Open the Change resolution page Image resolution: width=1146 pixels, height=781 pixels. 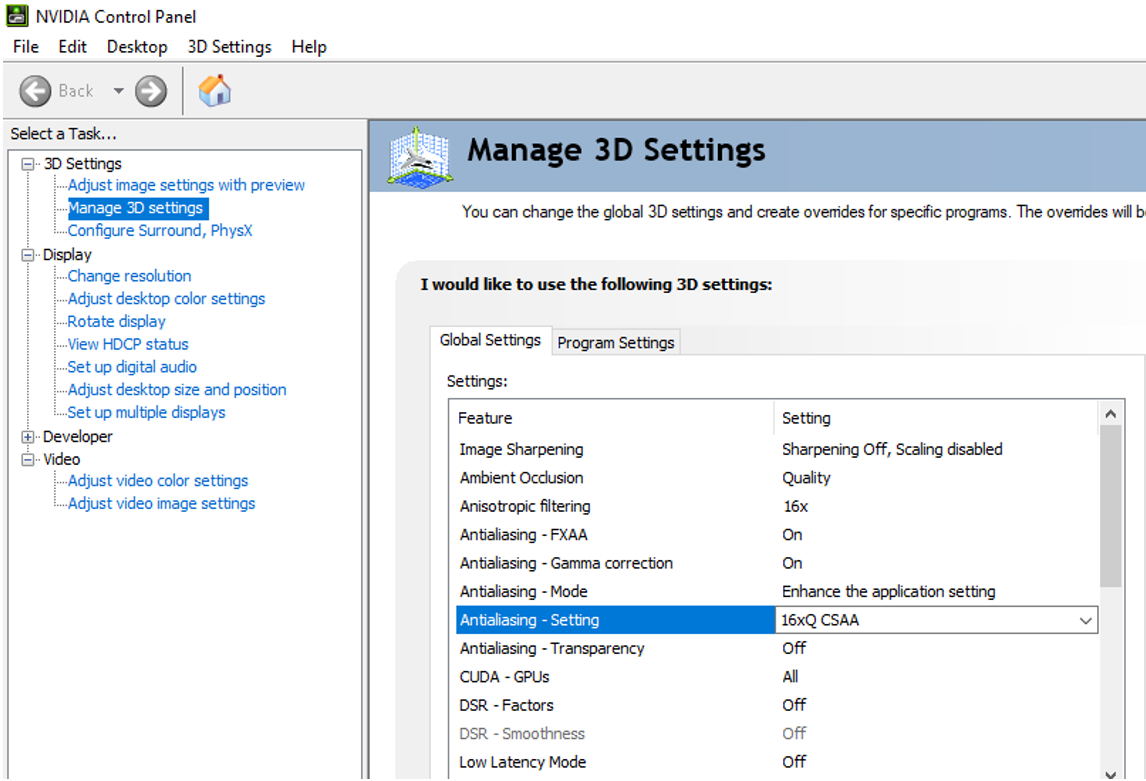pyautogui.click(x=129, y=276)
